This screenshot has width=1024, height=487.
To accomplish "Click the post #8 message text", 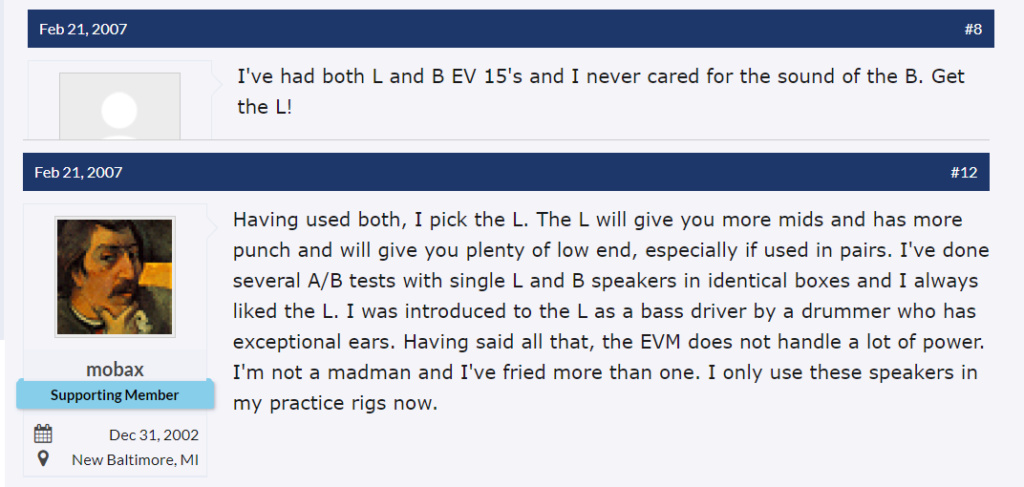I will point(601,91).
